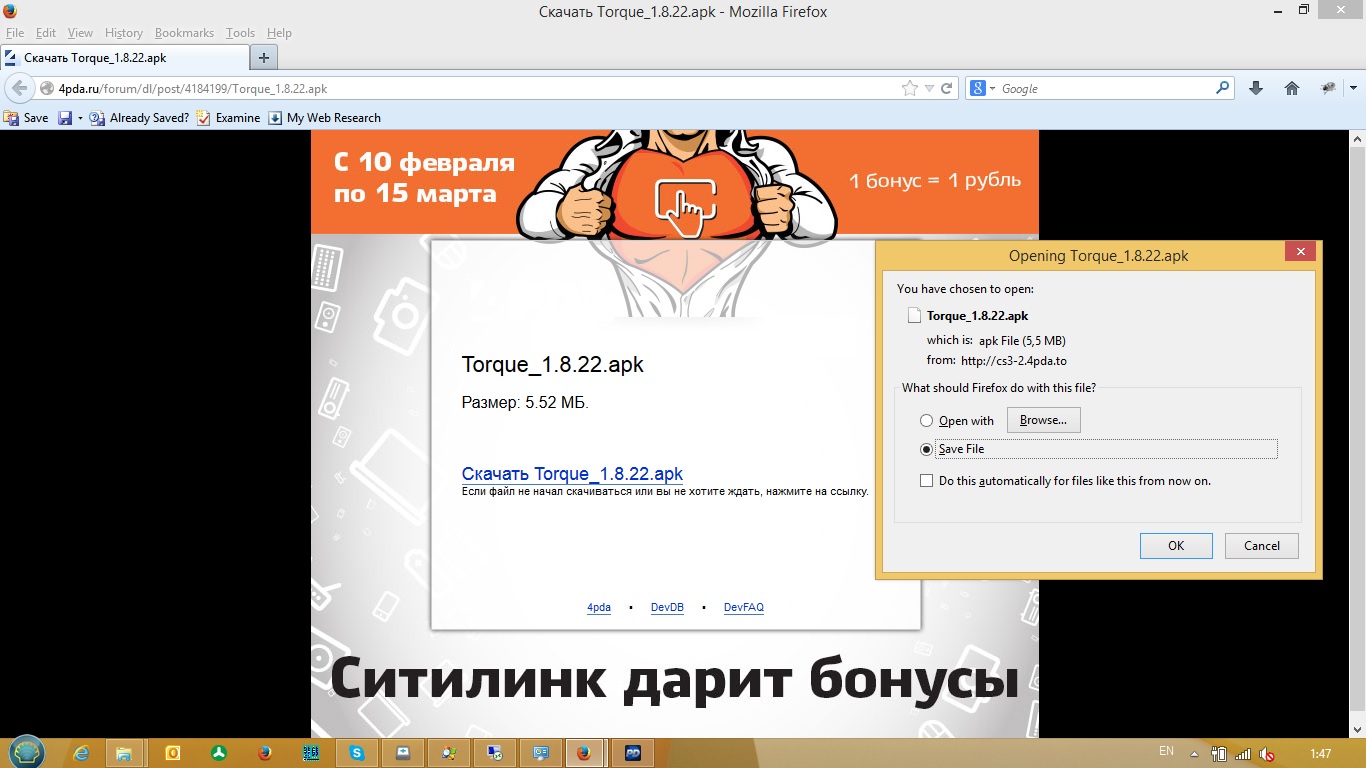
Task: Select the Open with radio button
Action: (926, 421)
